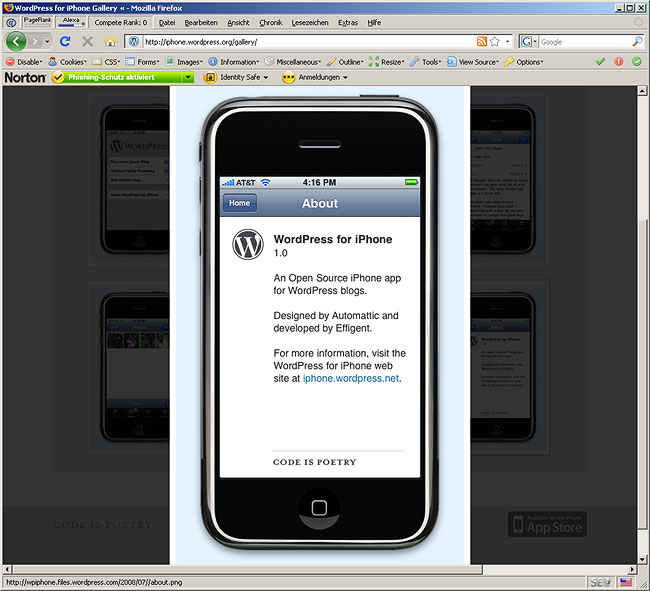
Task: Bookmark page with the star icon
Action: click(x=495, y=41)
